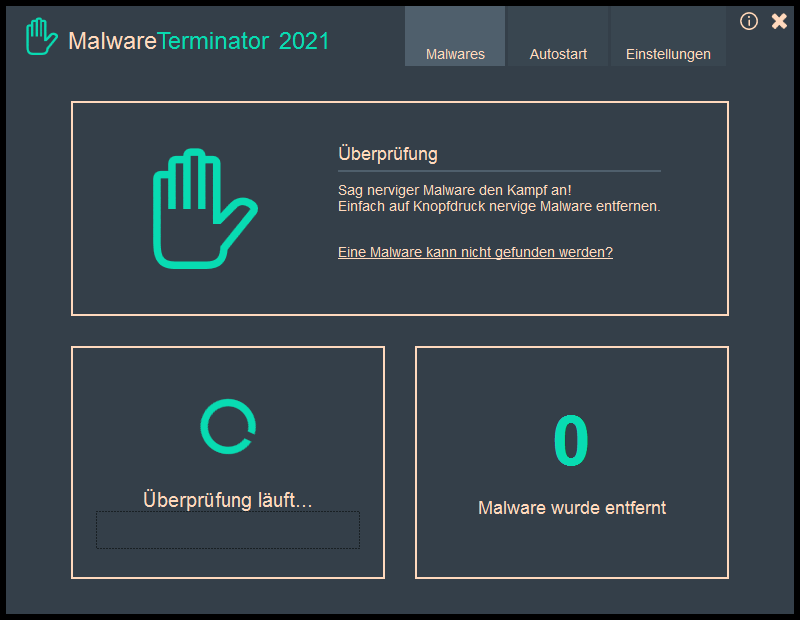
Task: Click the 'Überprüfung' heading
Action: coord(388,154)
